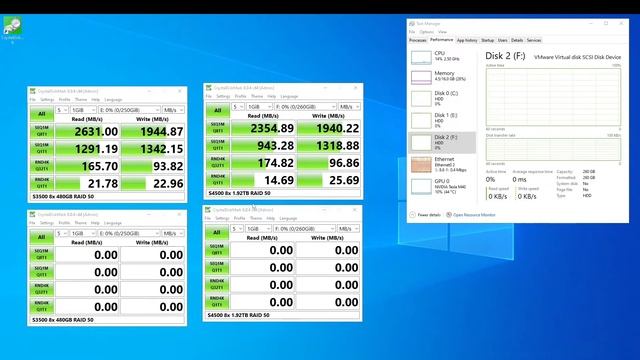
Task: Click All button in idle S3500 window
Action: tap(42, 237)
